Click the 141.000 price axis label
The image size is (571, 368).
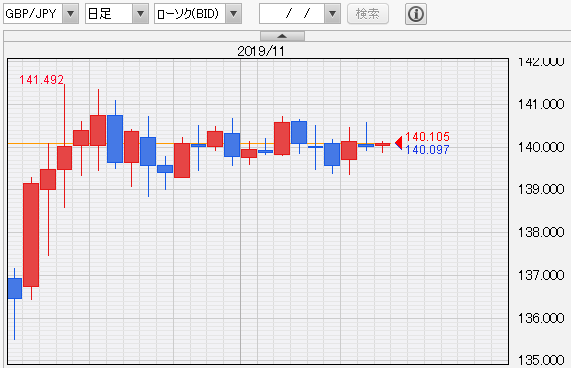541,104
